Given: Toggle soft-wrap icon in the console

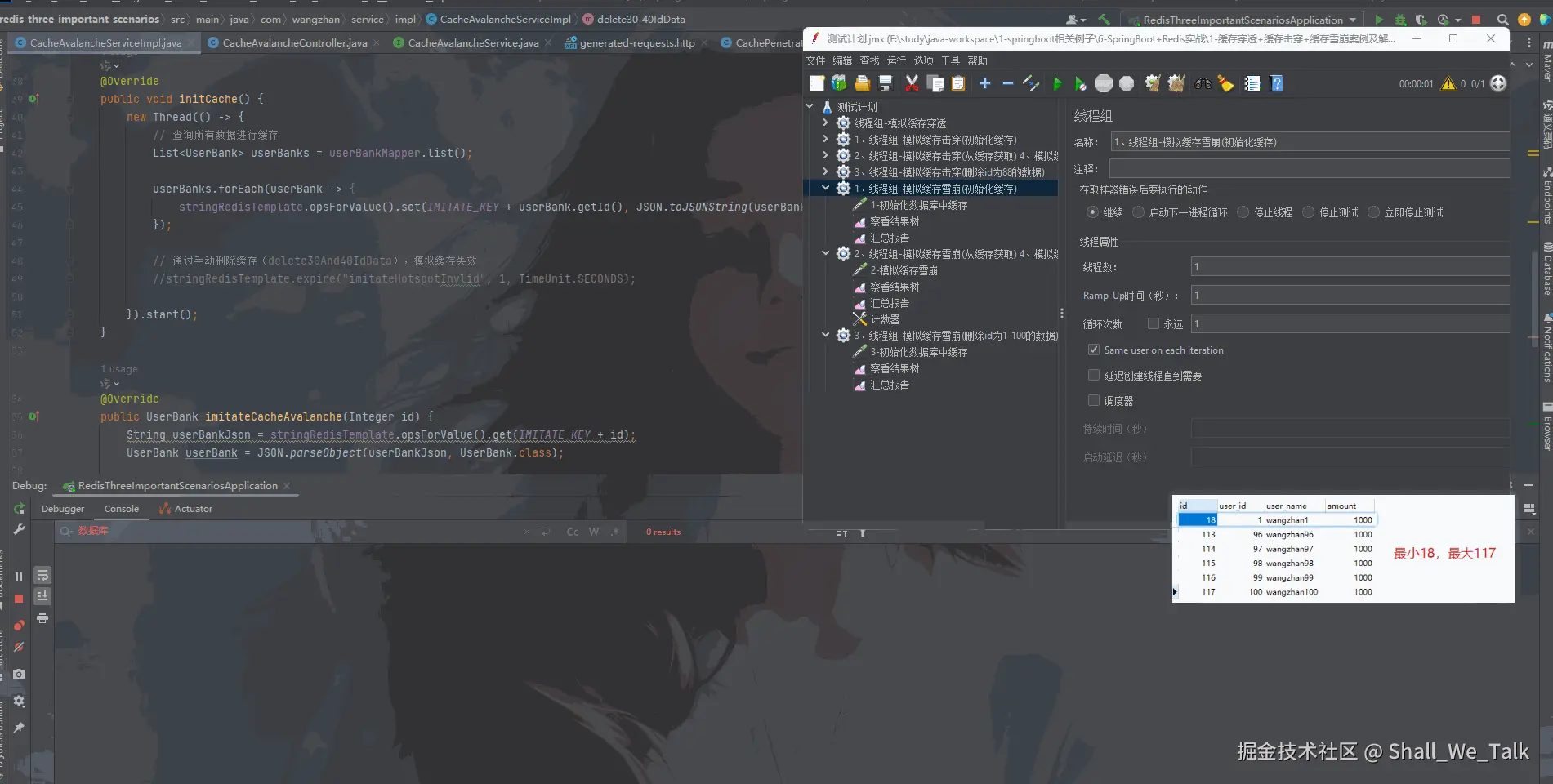Looking at the screenshot, I should pos(42,575).
